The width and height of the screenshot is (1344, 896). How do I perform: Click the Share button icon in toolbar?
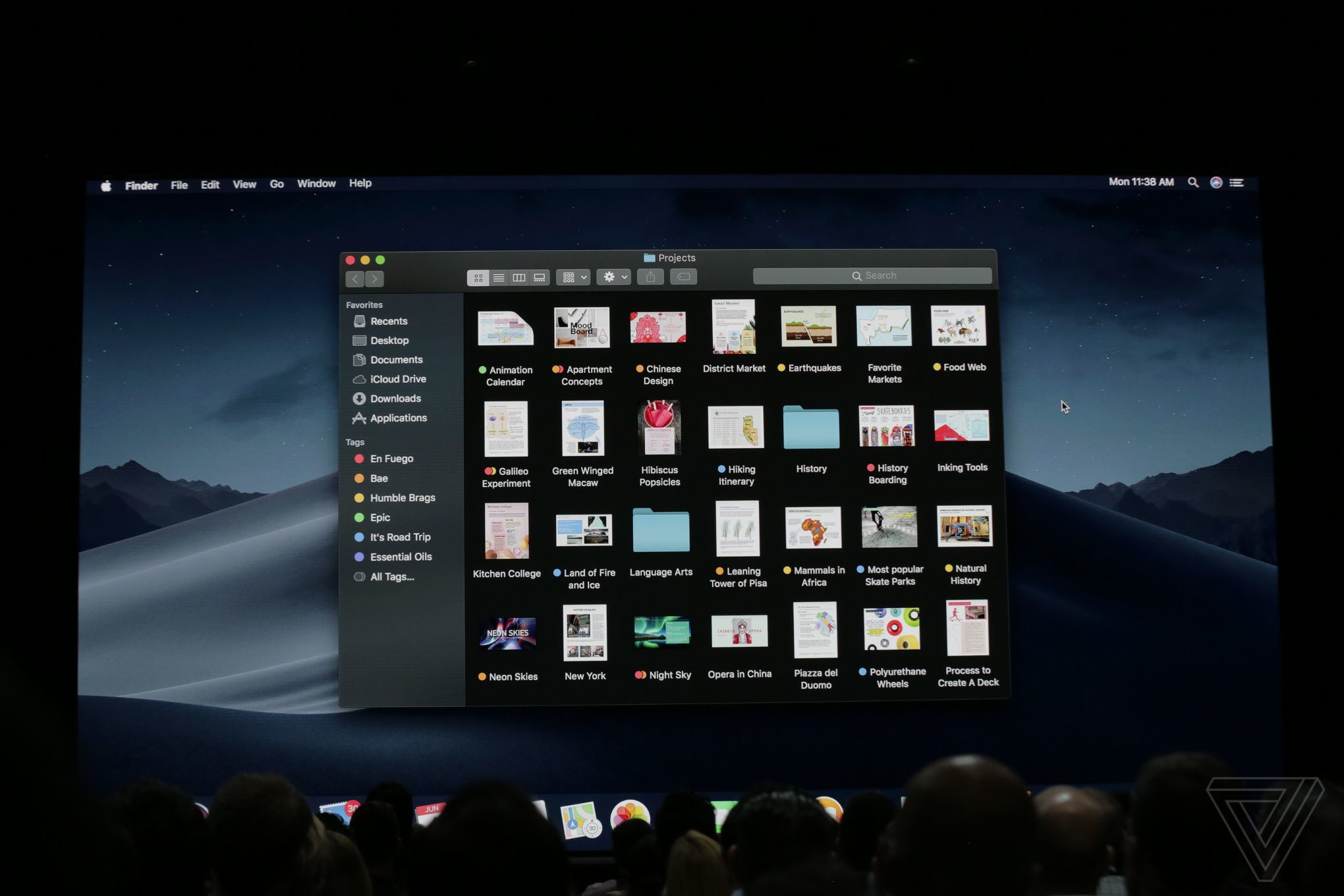point(650,277)
